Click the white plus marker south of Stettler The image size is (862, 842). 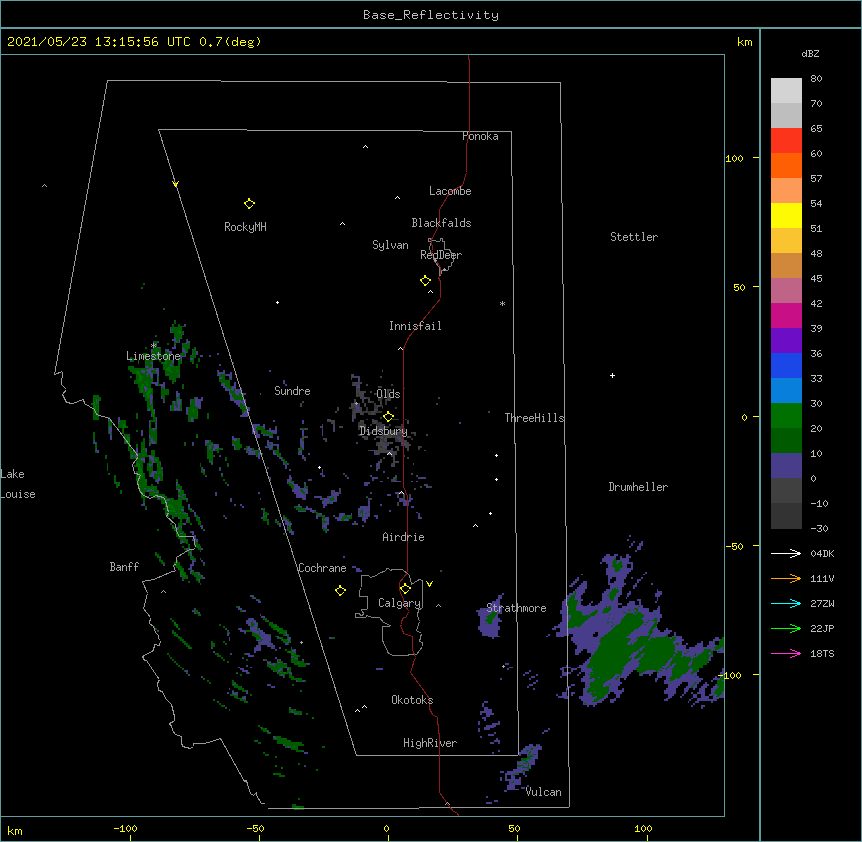pos(612,375)
